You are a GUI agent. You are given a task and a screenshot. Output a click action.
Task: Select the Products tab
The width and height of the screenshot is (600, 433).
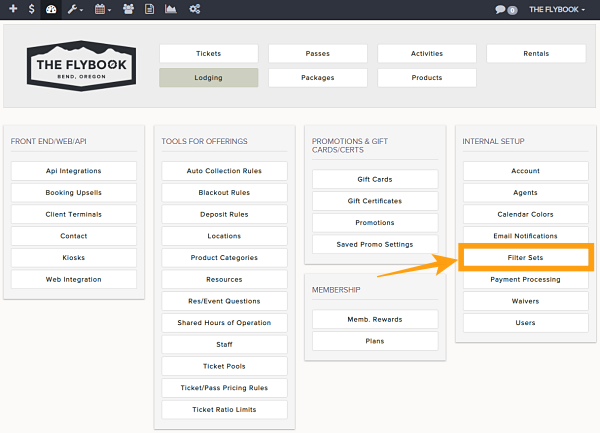427,78
